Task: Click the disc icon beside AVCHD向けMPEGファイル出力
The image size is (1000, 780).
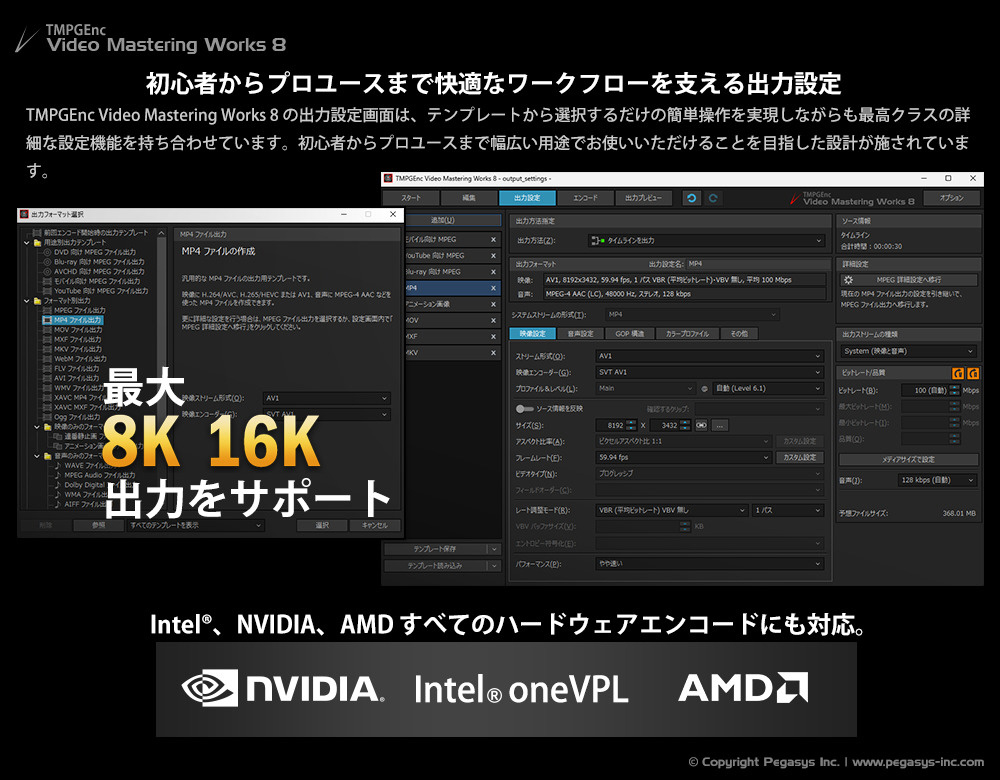Action: point(47,271)
